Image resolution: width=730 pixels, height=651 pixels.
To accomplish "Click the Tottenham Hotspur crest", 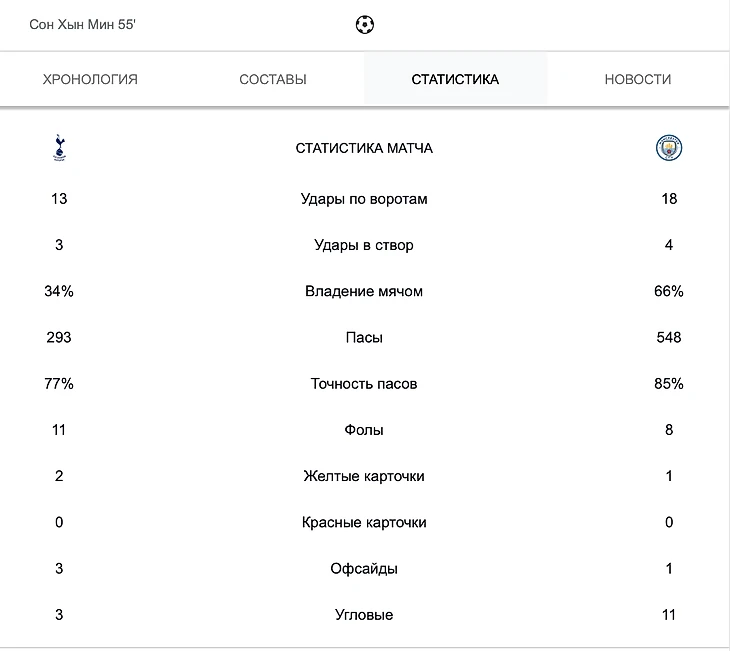I will pos(59,148).
